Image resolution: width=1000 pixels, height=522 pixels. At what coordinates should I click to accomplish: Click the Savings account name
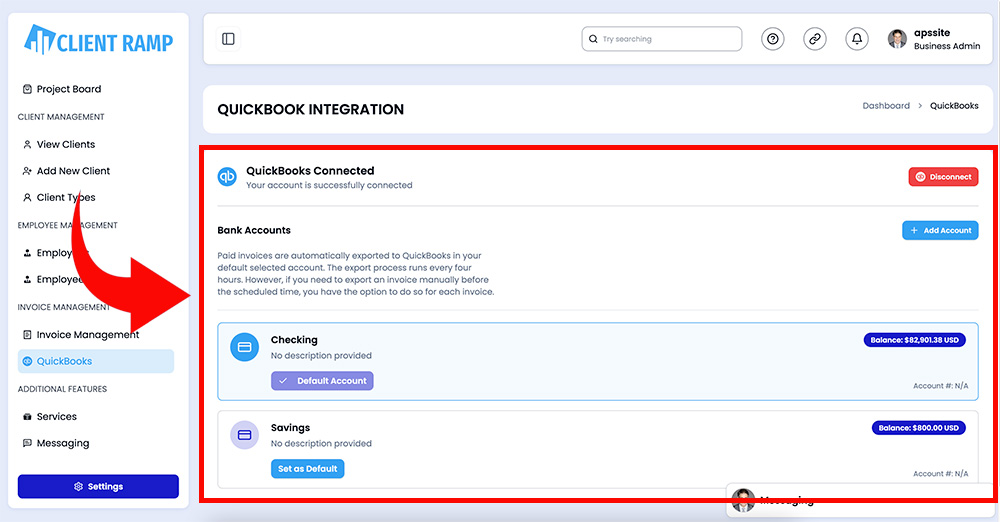[x=290, y=428]
